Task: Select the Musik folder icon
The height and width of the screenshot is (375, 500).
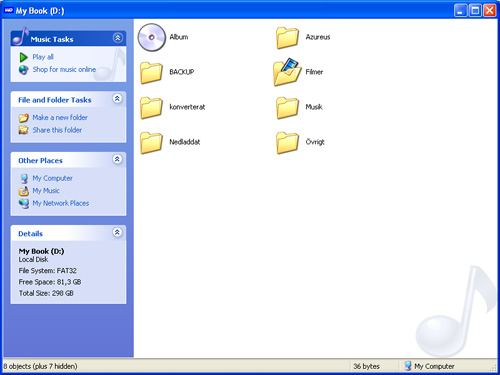Action: 287,108
